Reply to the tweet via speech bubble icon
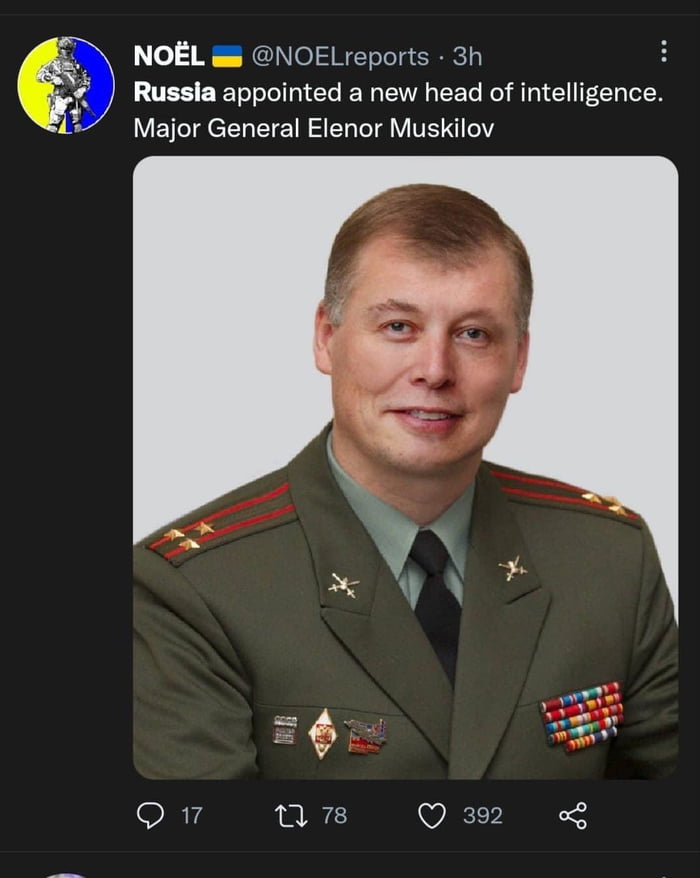Screen dimensions: 700x878 (x=151, y=815)
